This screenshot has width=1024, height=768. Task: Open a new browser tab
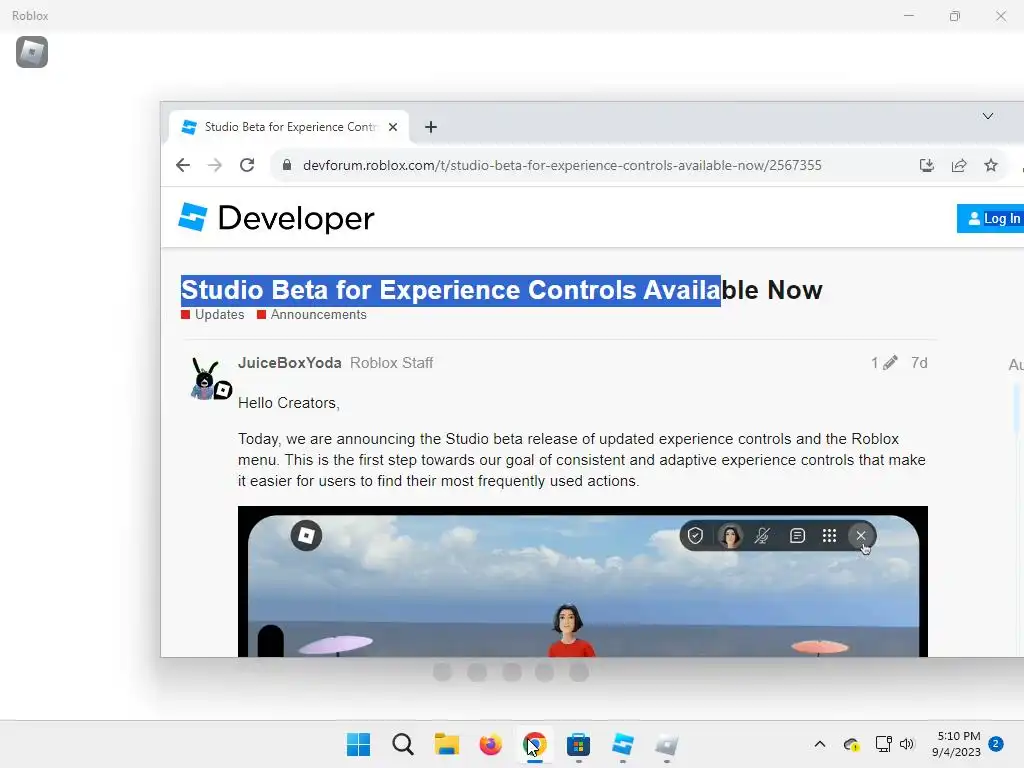click(x=430, y=127)
